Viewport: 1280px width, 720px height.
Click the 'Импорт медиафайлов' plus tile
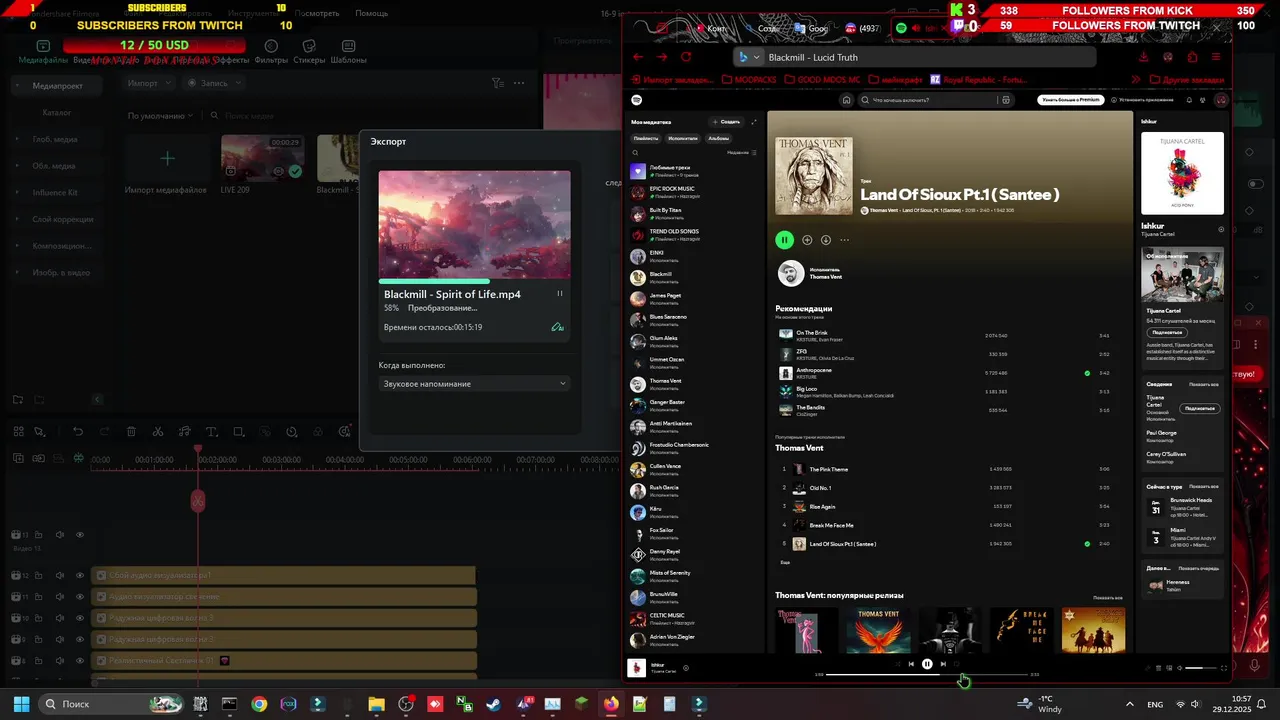click(x=167, y=158)
